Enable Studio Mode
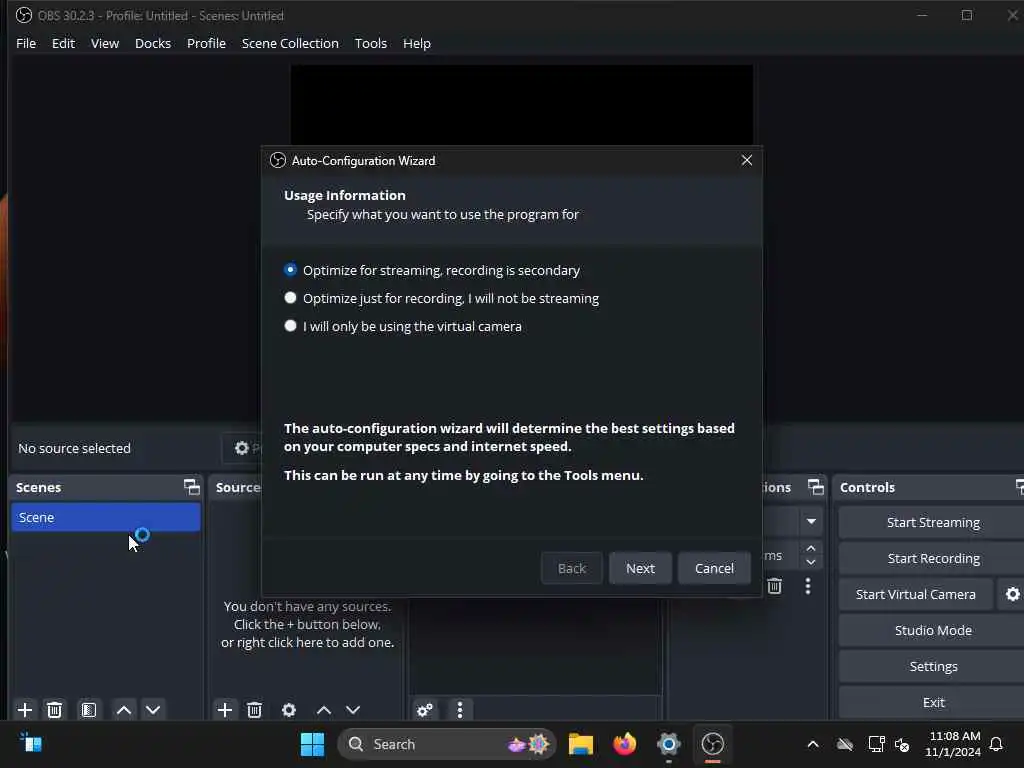The width and height of the screenshot is (1024, 768). (933, 630)
